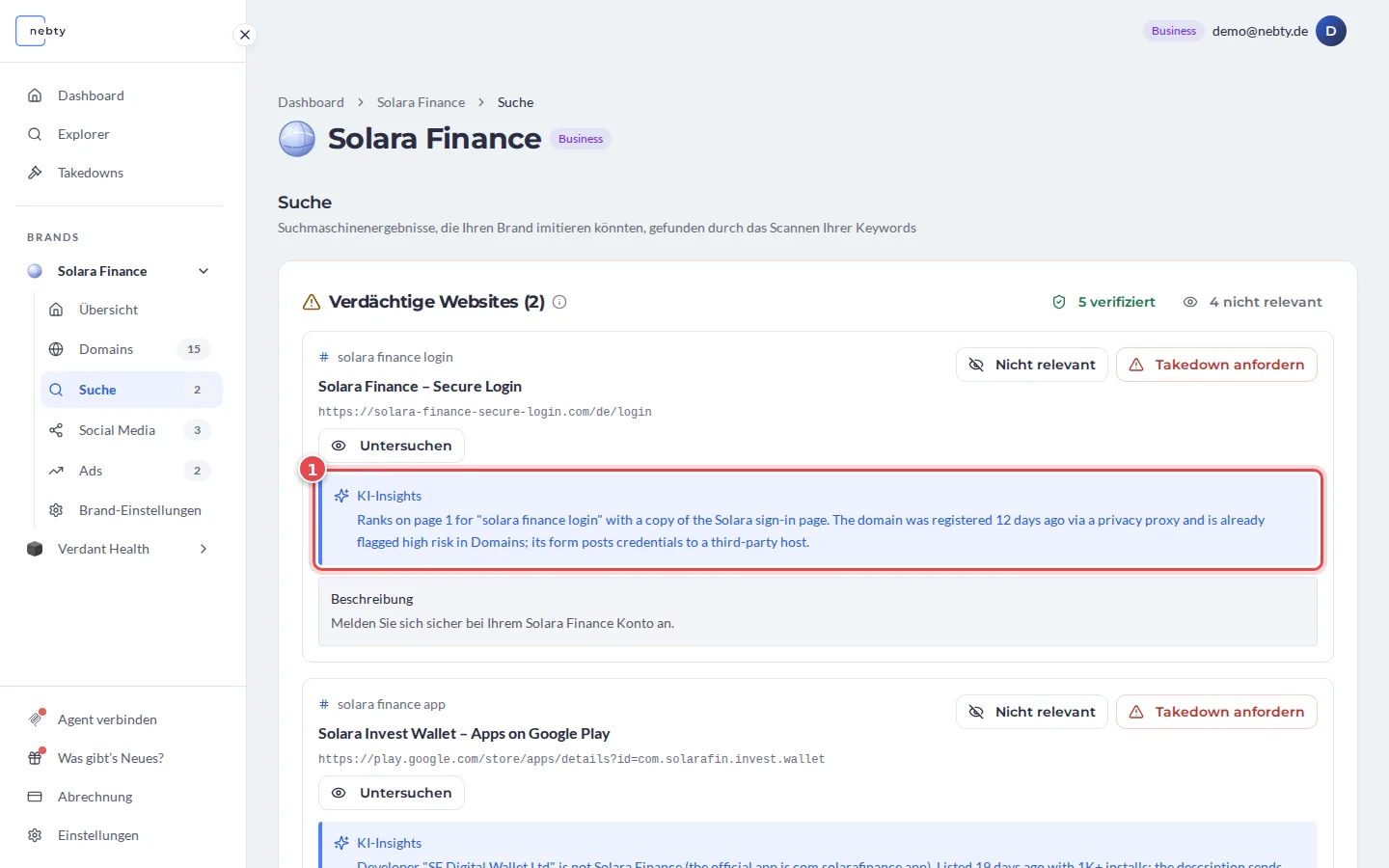The width and height of the screenshot is (1389, 868).
Task: Open the Ads section
Action: pyautogui.click(x=131, y=471)
